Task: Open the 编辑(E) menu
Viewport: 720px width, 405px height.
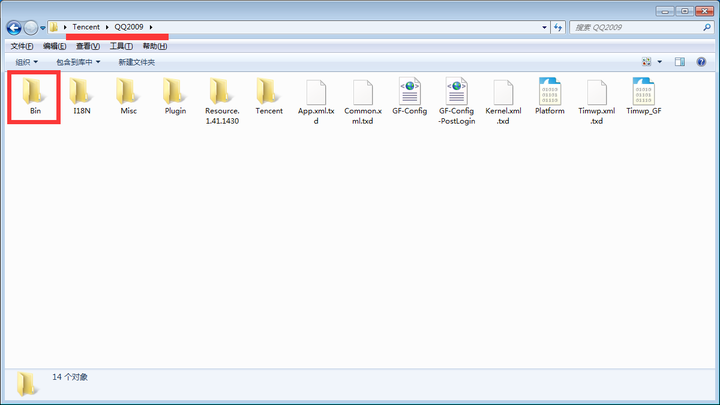Action: [x=54, y=46]
